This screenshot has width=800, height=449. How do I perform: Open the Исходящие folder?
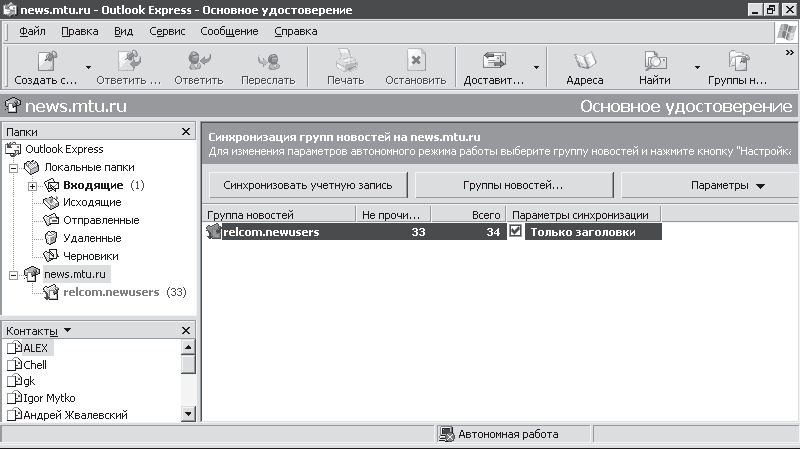92,203
